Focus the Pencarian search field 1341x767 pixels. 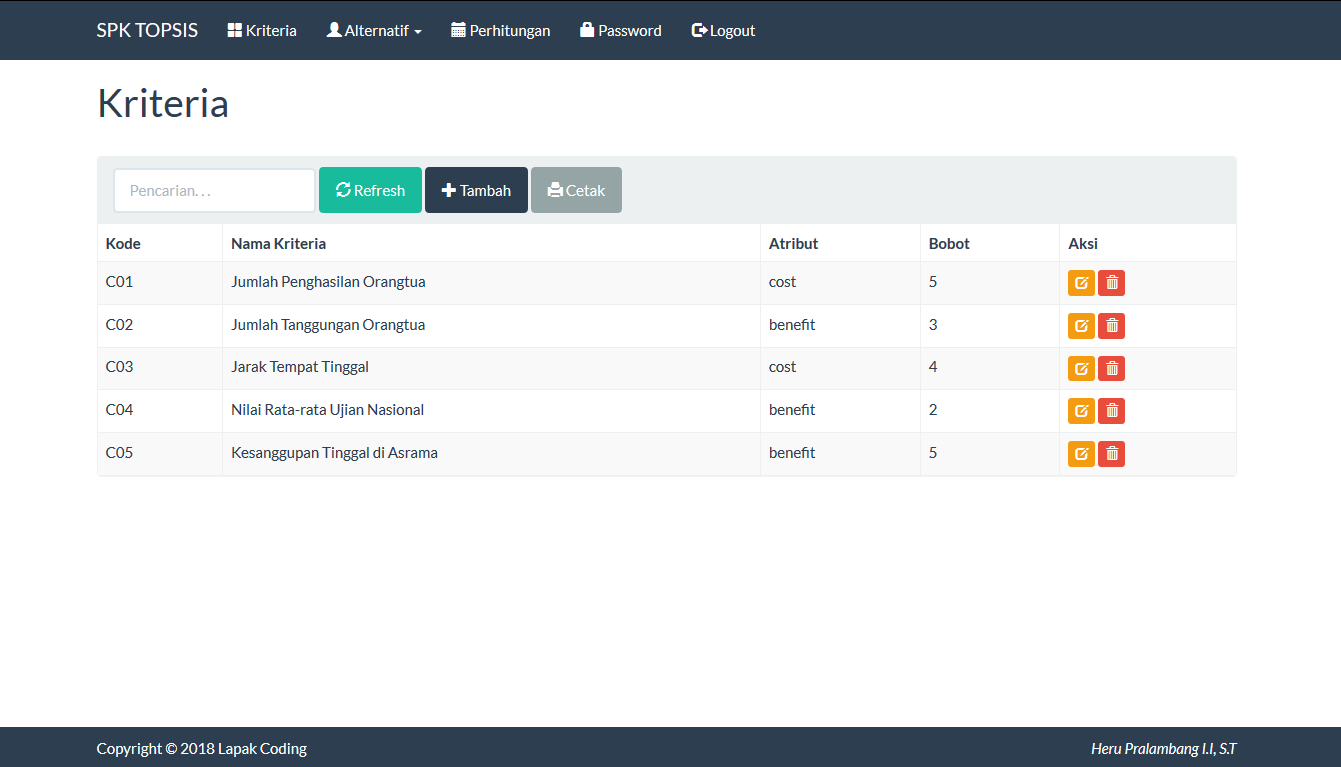[215, 190]
